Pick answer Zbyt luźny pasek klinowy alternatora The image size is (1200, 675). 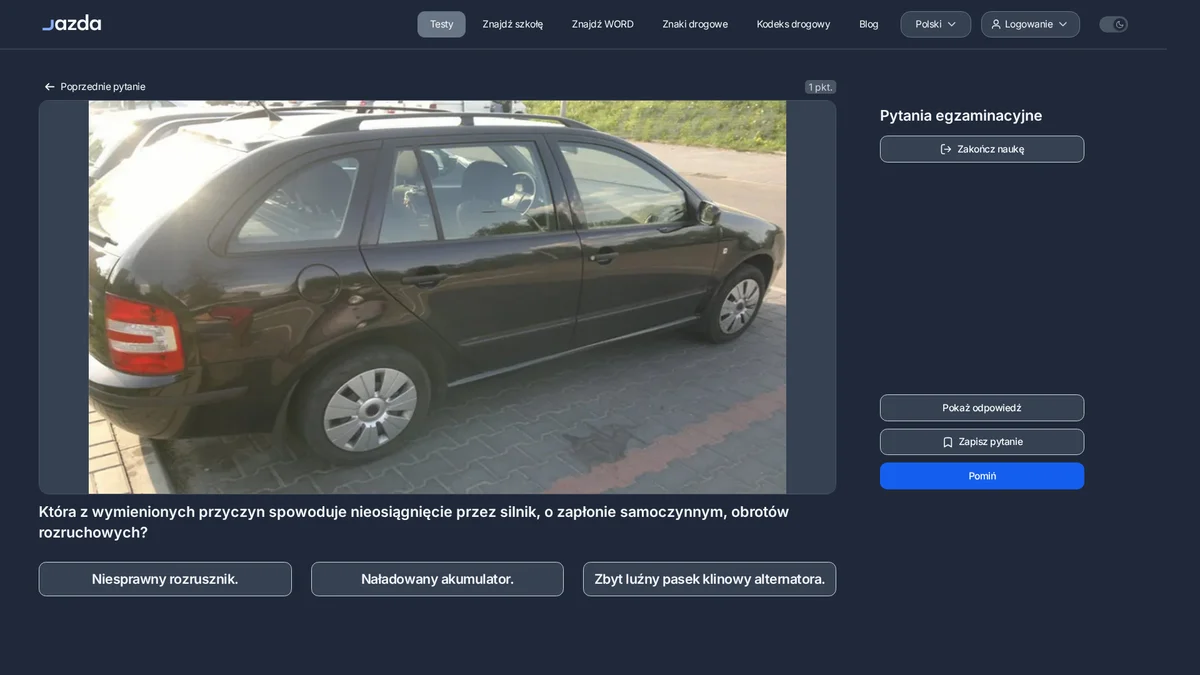[x=709, y=579]
